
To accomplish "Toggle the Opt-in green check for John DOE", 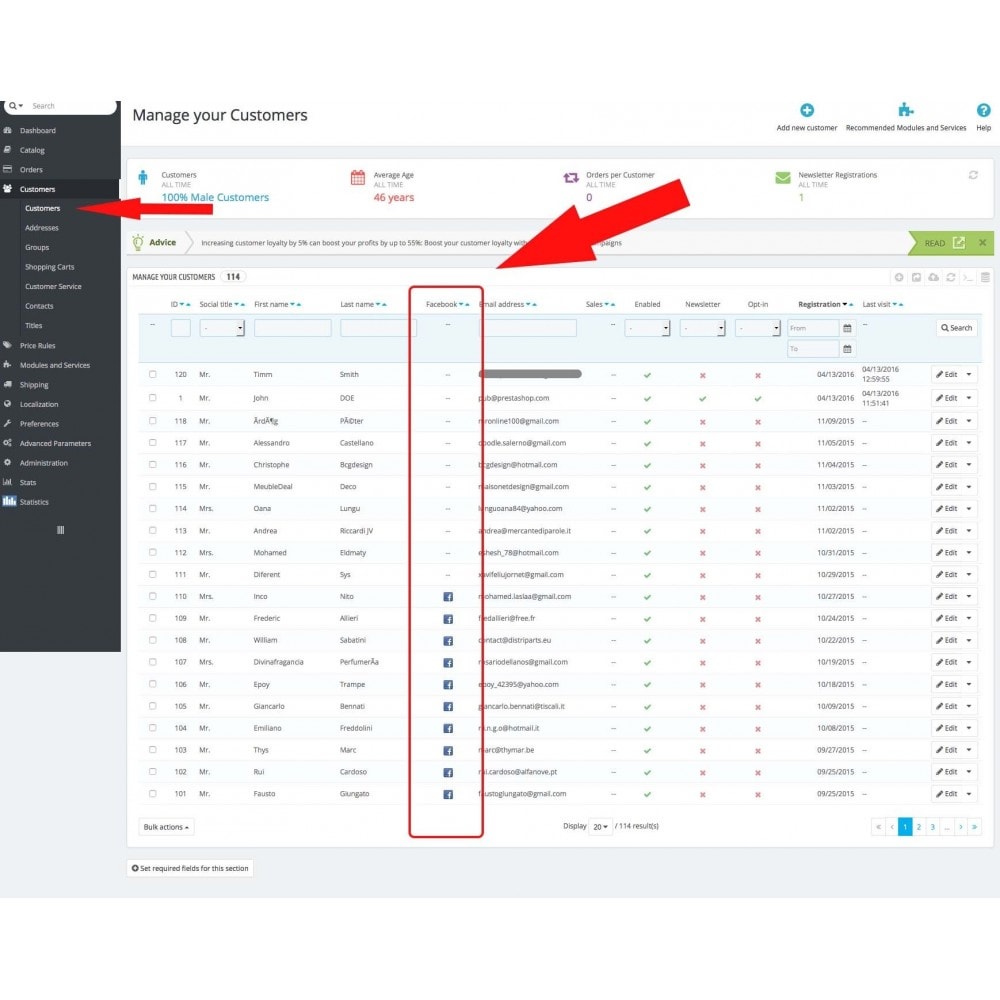I will point(758,399).
